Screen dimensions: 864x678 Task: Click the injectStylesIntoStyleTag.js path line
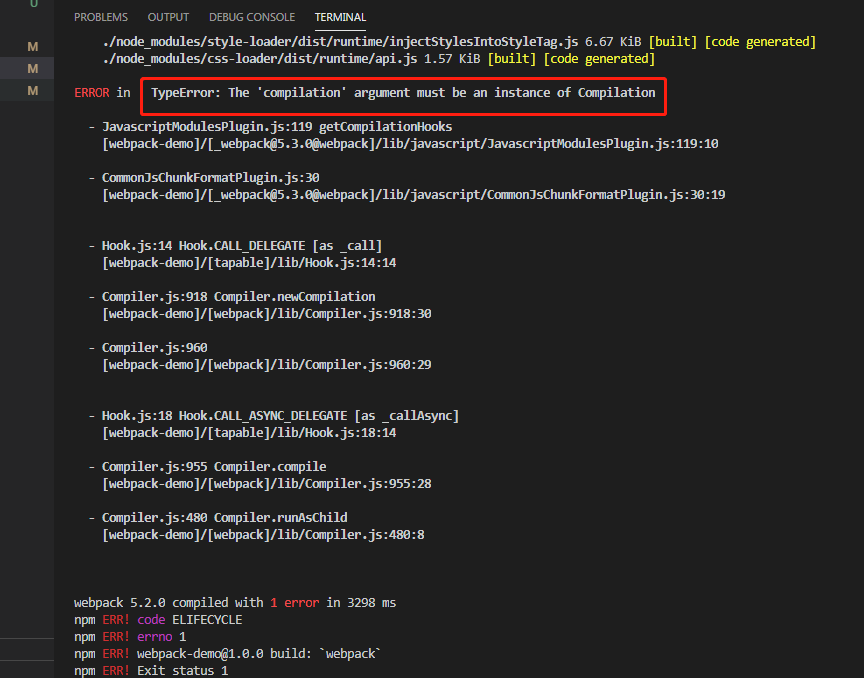[459, 42]
